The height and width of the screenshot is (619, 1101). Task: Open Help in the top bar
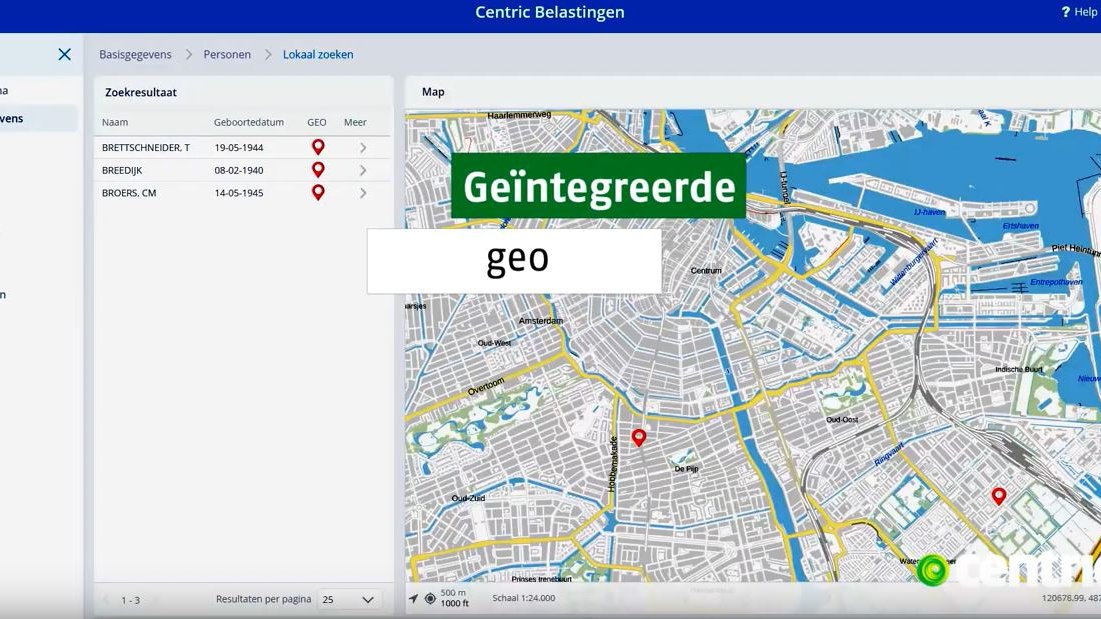(1081, 12)
